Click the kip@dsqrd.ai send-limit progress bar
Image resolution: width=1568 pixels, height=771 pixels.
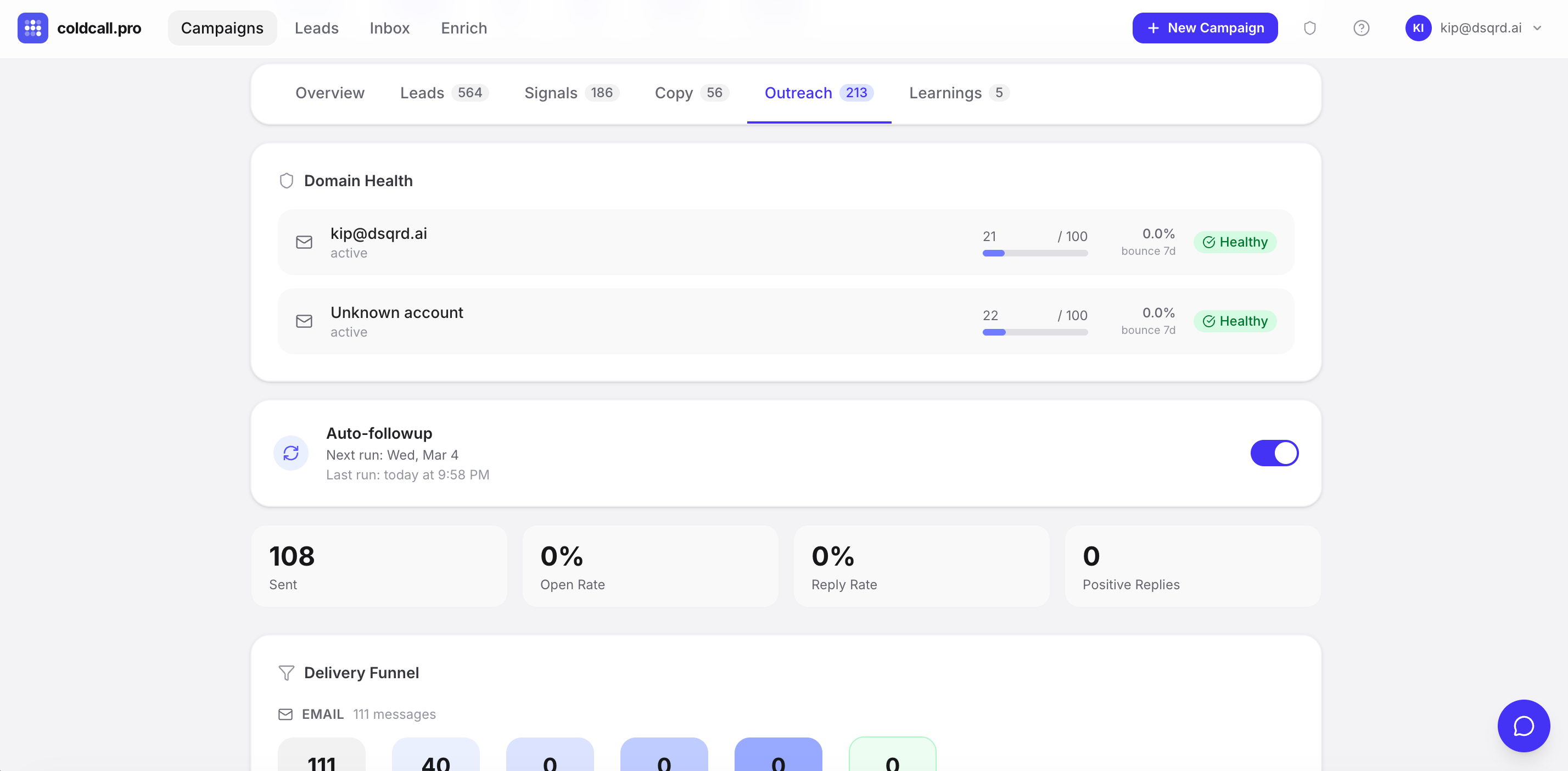point(1034,253)
